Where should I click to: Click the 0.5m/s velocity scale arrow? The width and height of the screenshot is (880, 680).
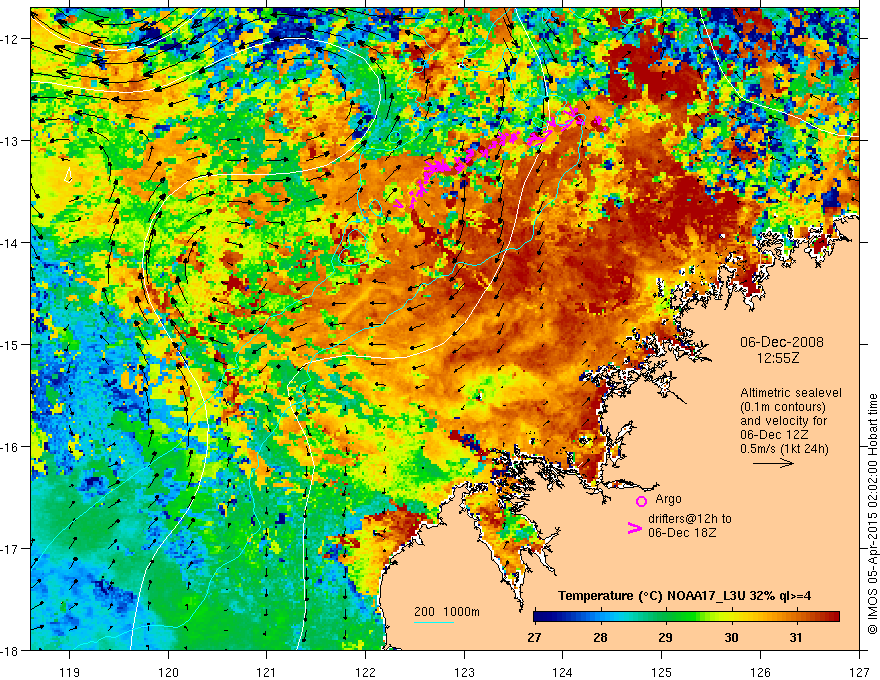point(773,463)
